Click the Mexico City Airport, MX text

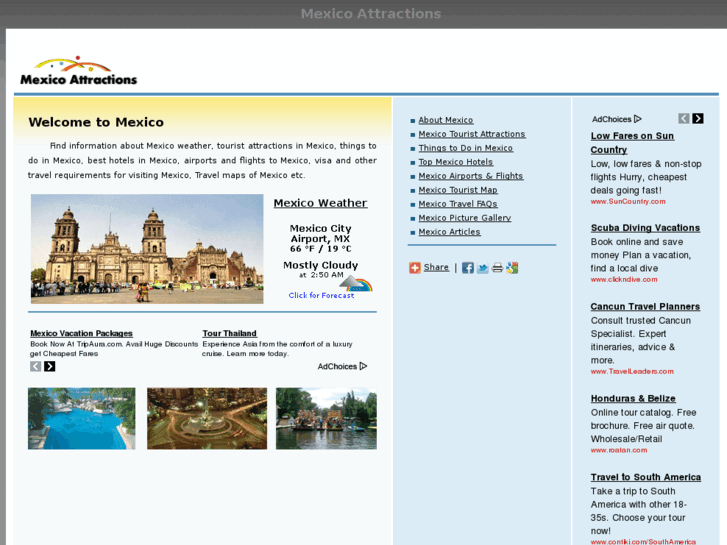pos(320,233)
